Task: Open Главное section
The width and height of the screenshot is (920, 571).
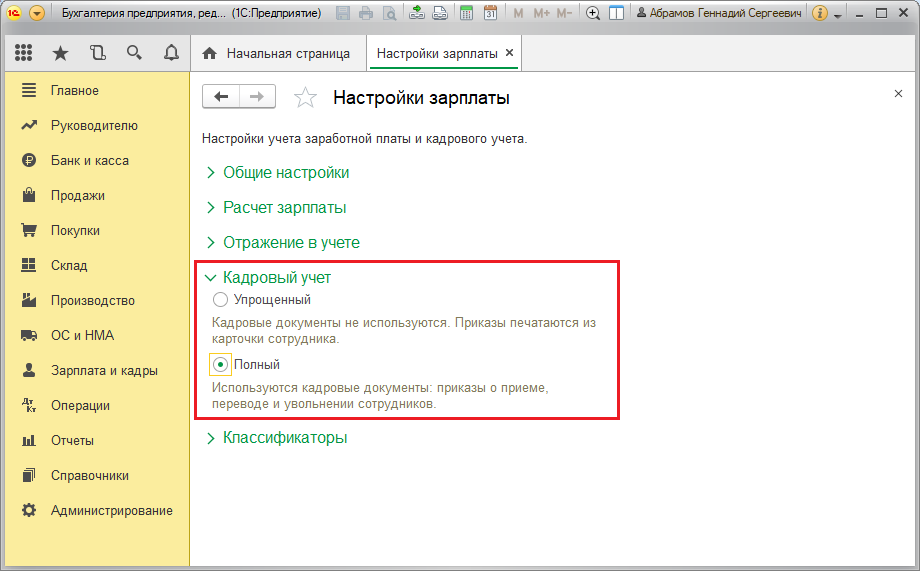Action: pyautogui.click(x=97, y=90)
